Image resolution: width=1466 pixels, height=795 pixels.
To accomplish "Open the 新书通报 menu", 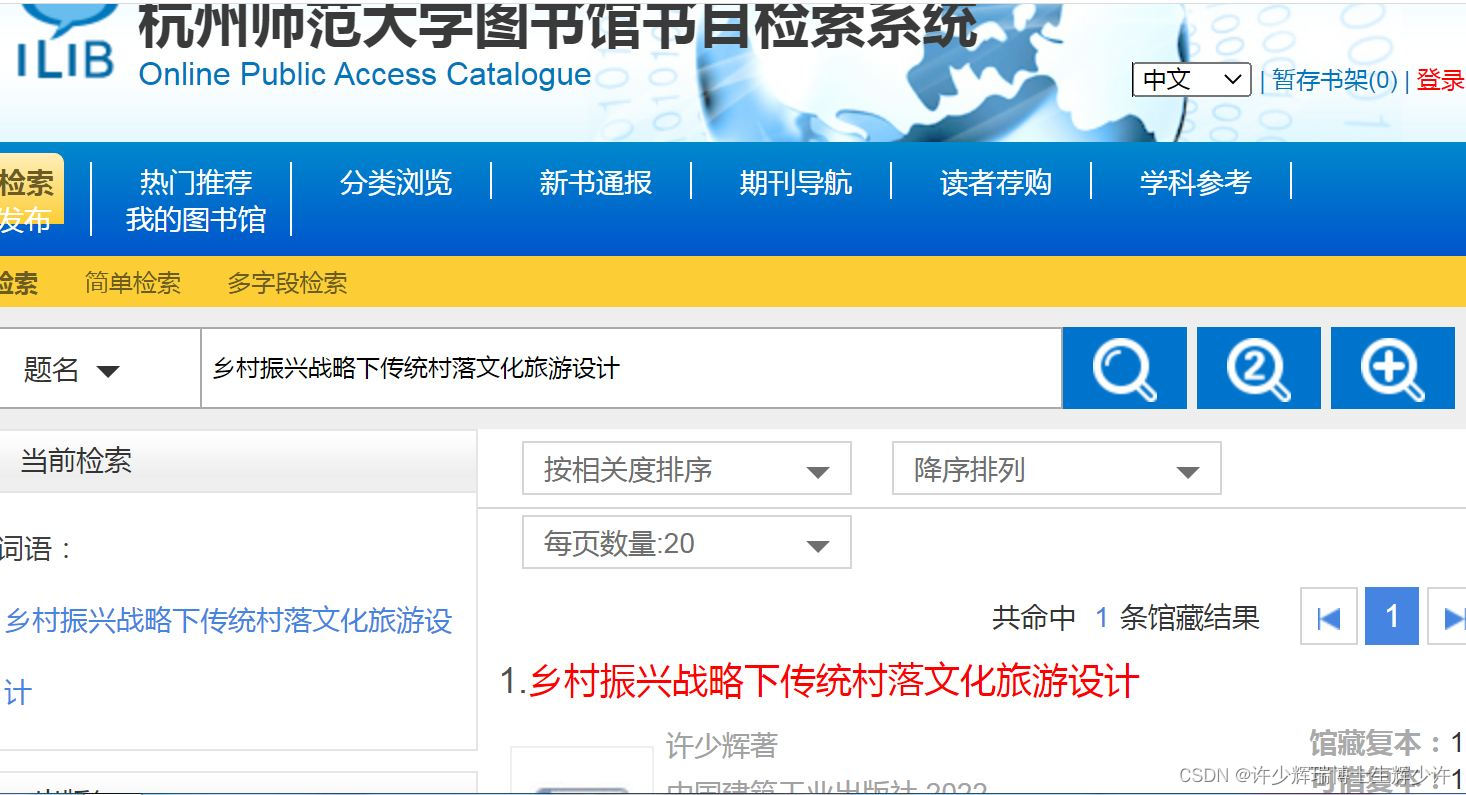I will (596, 183).
